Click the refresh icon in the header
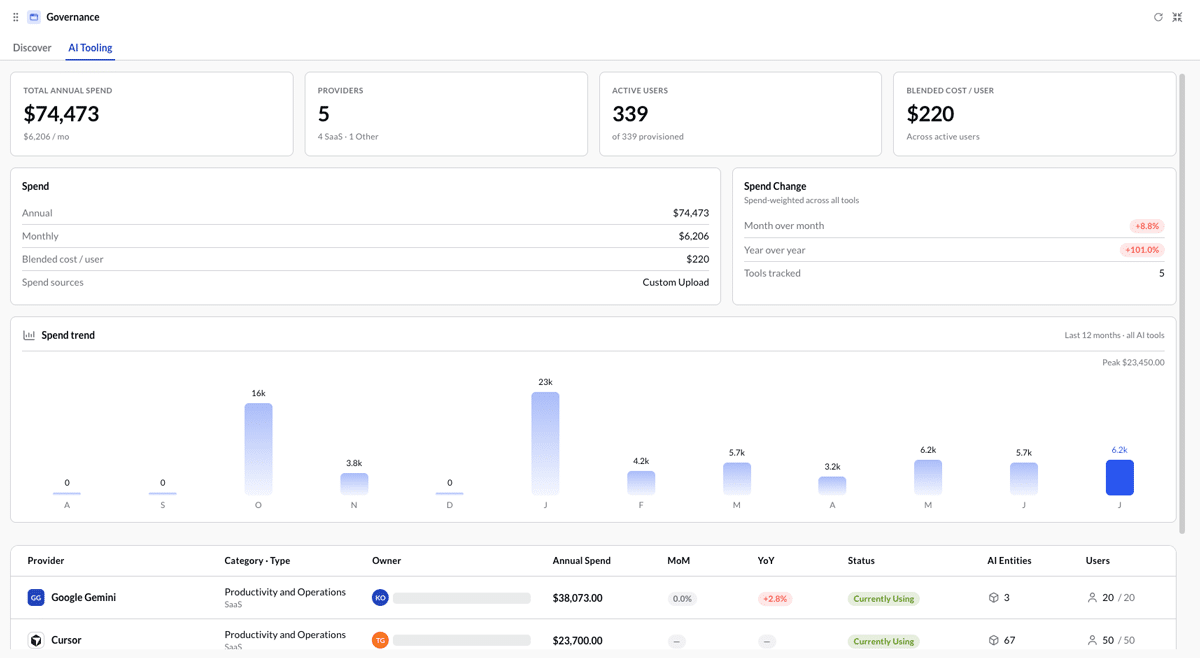The image size is (1200, 658). pyautogui.click(x=1158, y=17)
